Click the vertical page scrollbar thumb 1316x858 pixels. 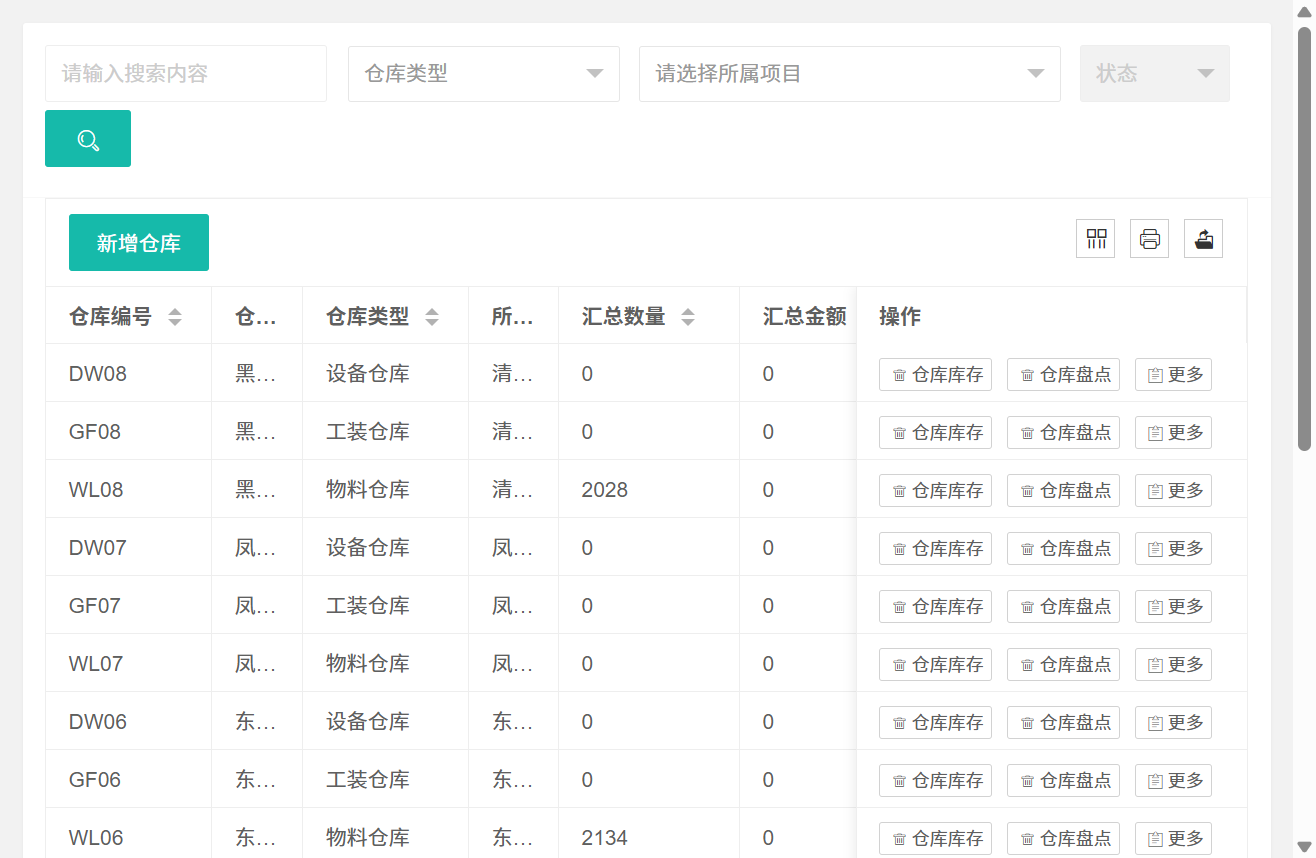coord(1304,238)
